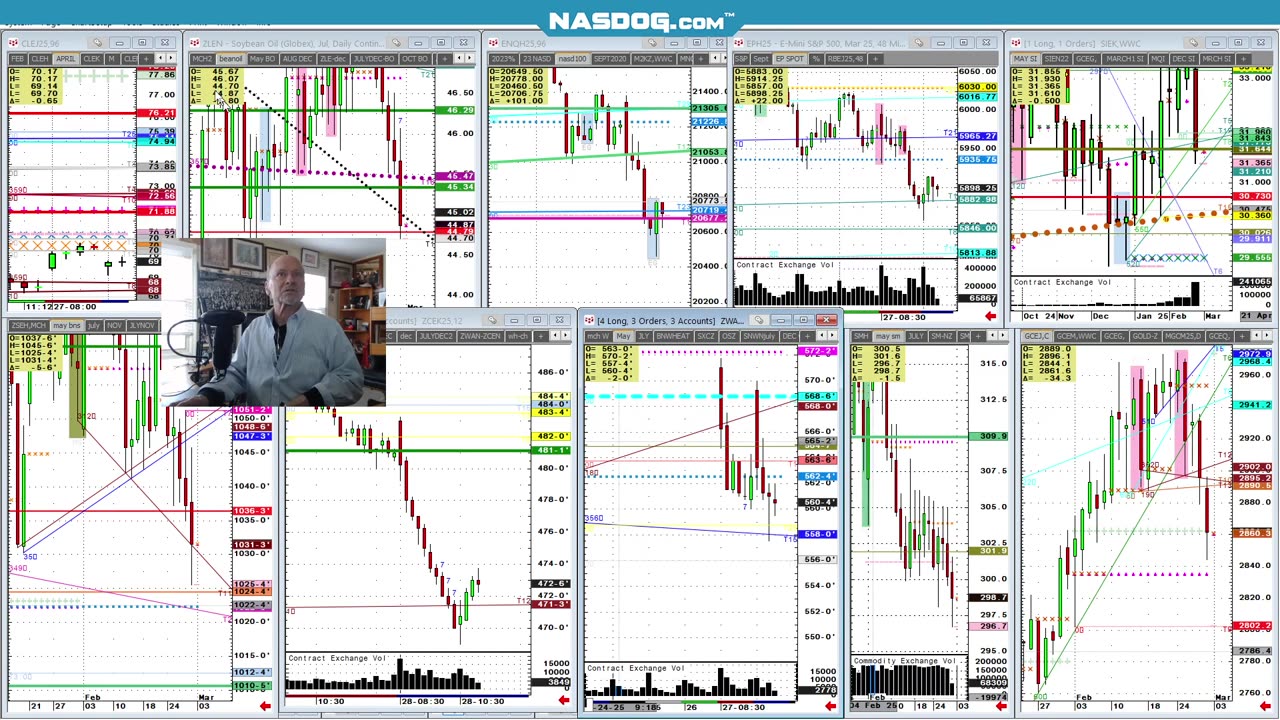Open the GOLD-Z tab

(1145, 336)
